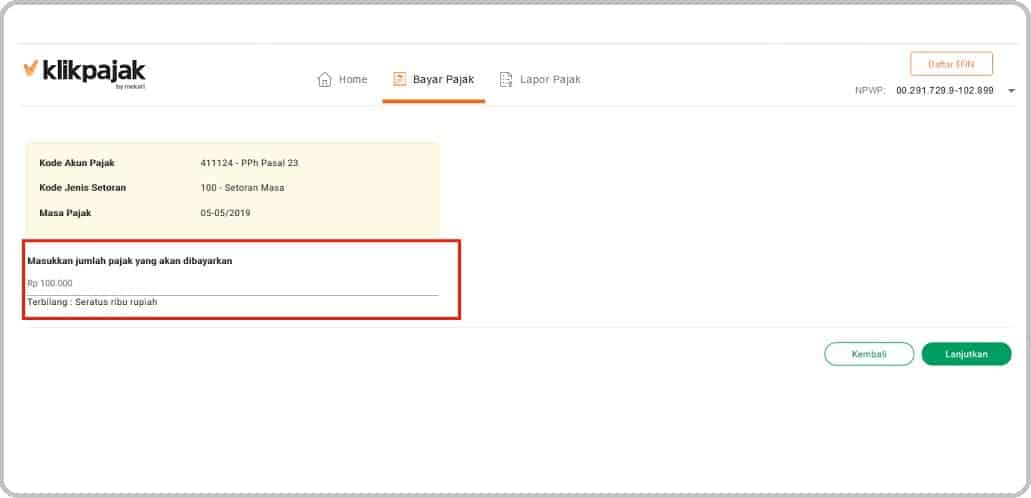Click the Terbilang Seratus ribu rupiah text
Viewport: 1031px width, 498px height.
(x=92, y=302)
